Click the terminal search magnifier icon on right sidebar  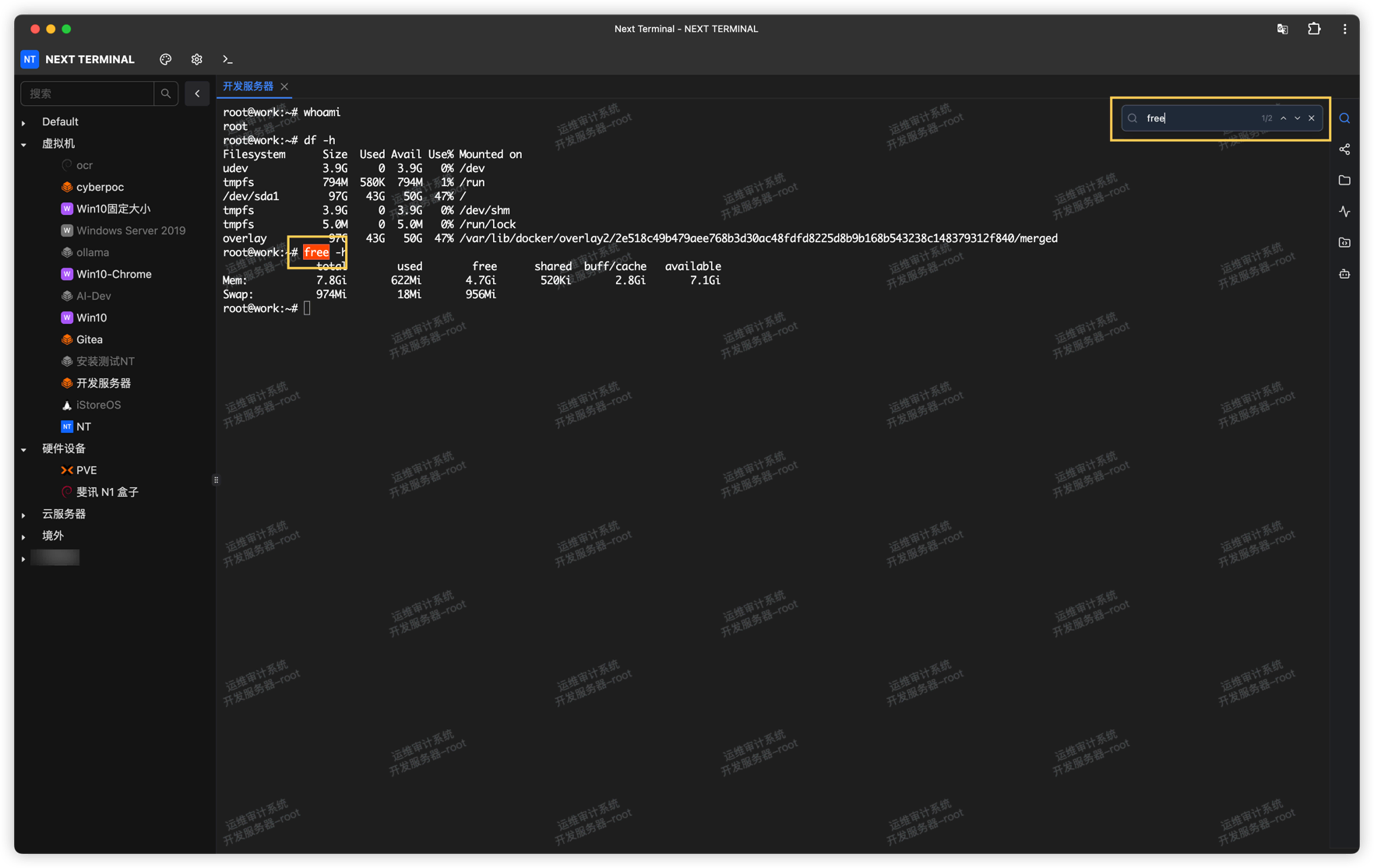click(x=1344, y=118)
